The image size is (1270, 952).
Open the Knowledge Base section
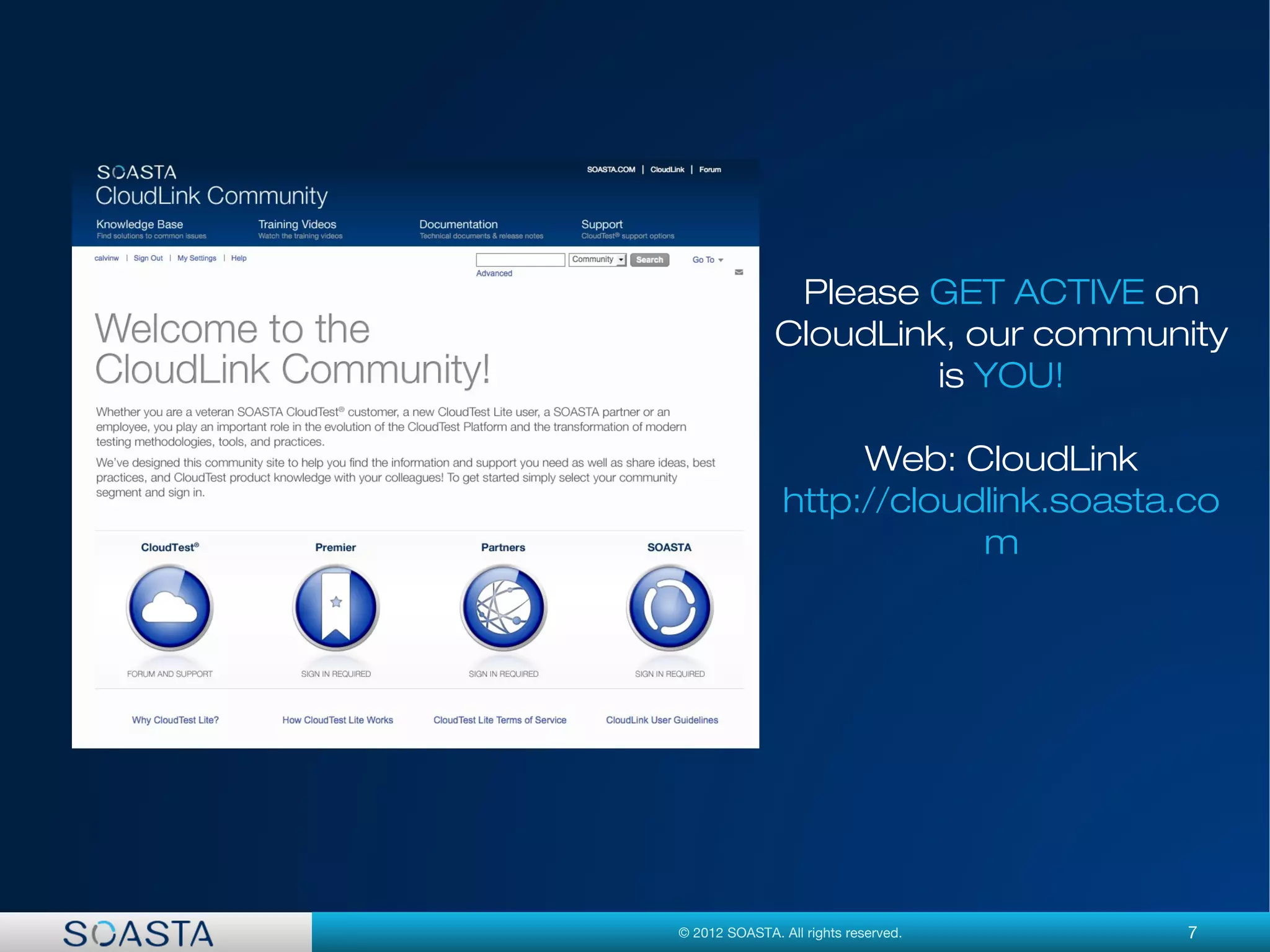(x=151, y=229)
